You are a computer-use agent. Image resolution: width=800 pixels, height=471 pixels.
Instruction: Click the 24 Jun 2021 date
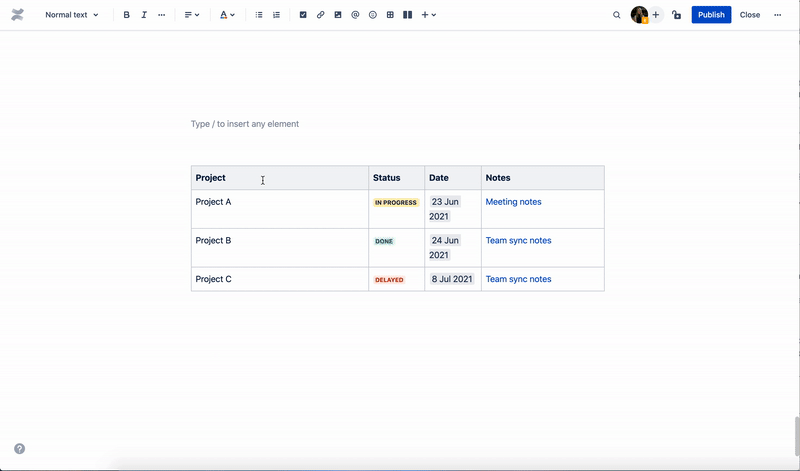pyautogui.click(x=445, y=247)
